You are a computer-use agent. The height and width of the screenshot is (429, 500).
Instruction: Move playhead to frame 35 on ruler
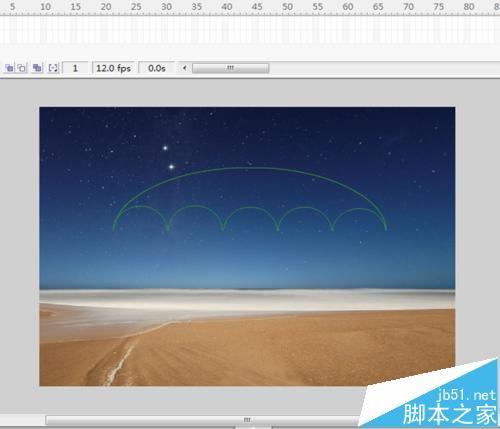point(197,7)
